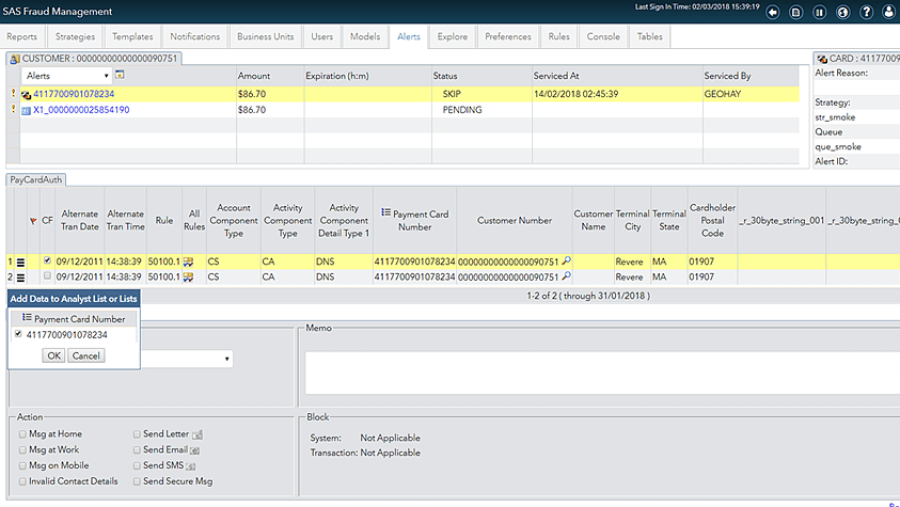Viewport: 900px width, 507px height.
Task: Open the Business Units tab
Action: (x=265, y=36)
